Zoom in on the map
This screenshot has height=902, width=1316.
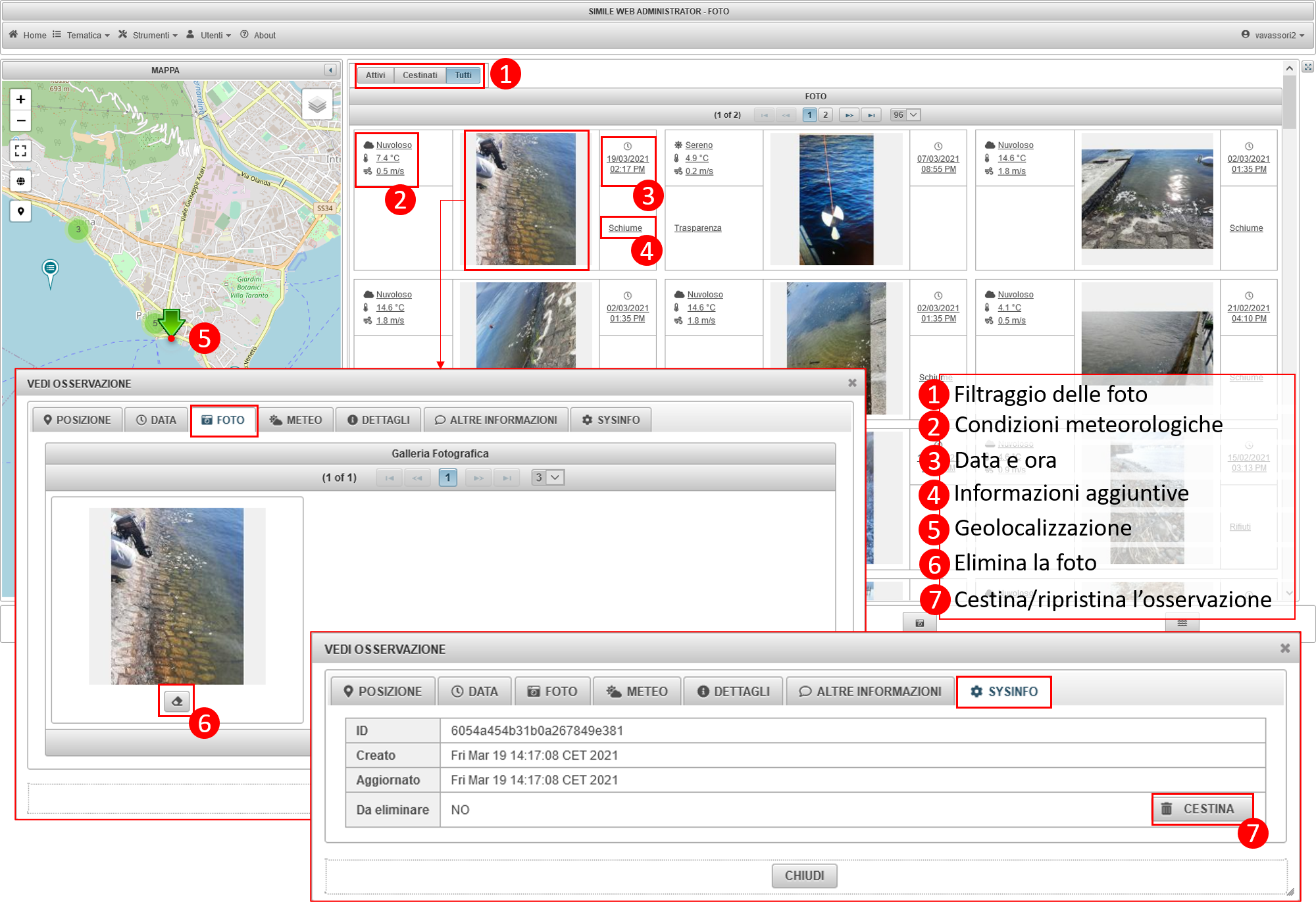(20, 99)
